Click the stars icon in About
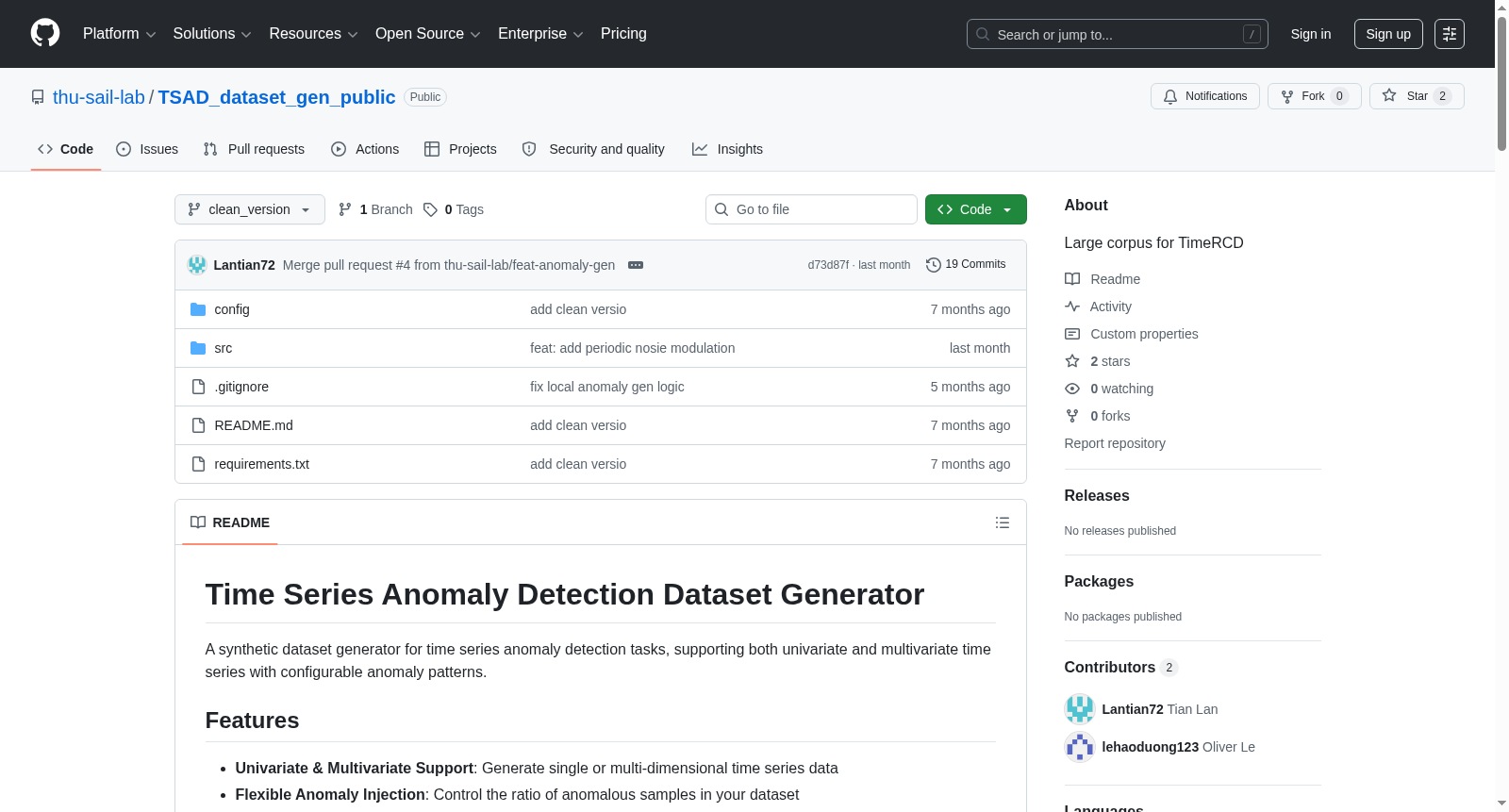The height and width of the screenshot is (812, 1509). pos(1072,361)
